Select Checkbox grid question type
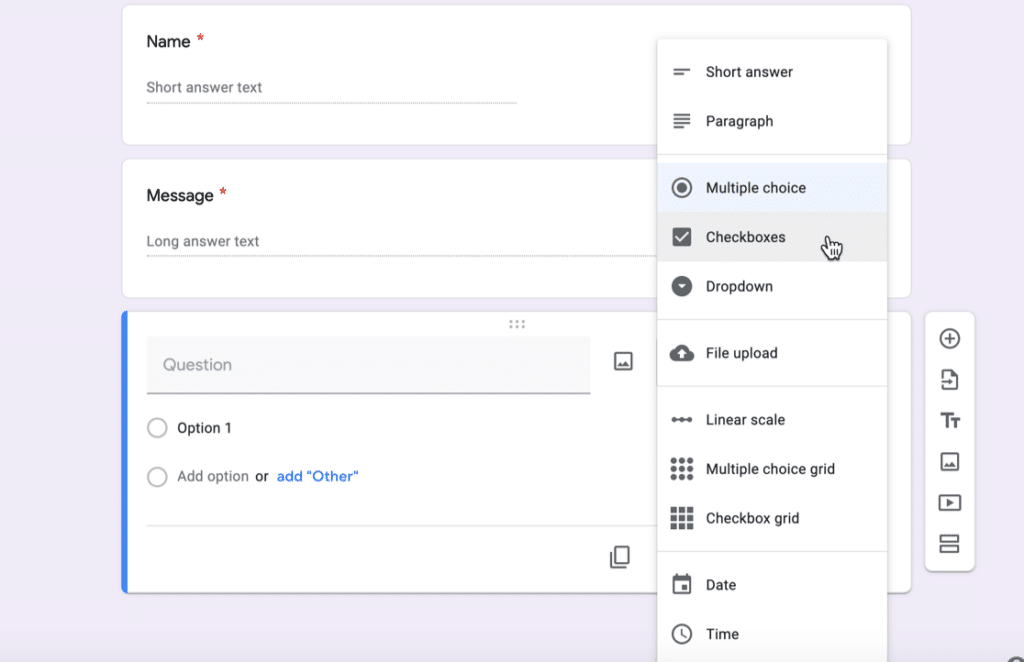 pos(751,518)
